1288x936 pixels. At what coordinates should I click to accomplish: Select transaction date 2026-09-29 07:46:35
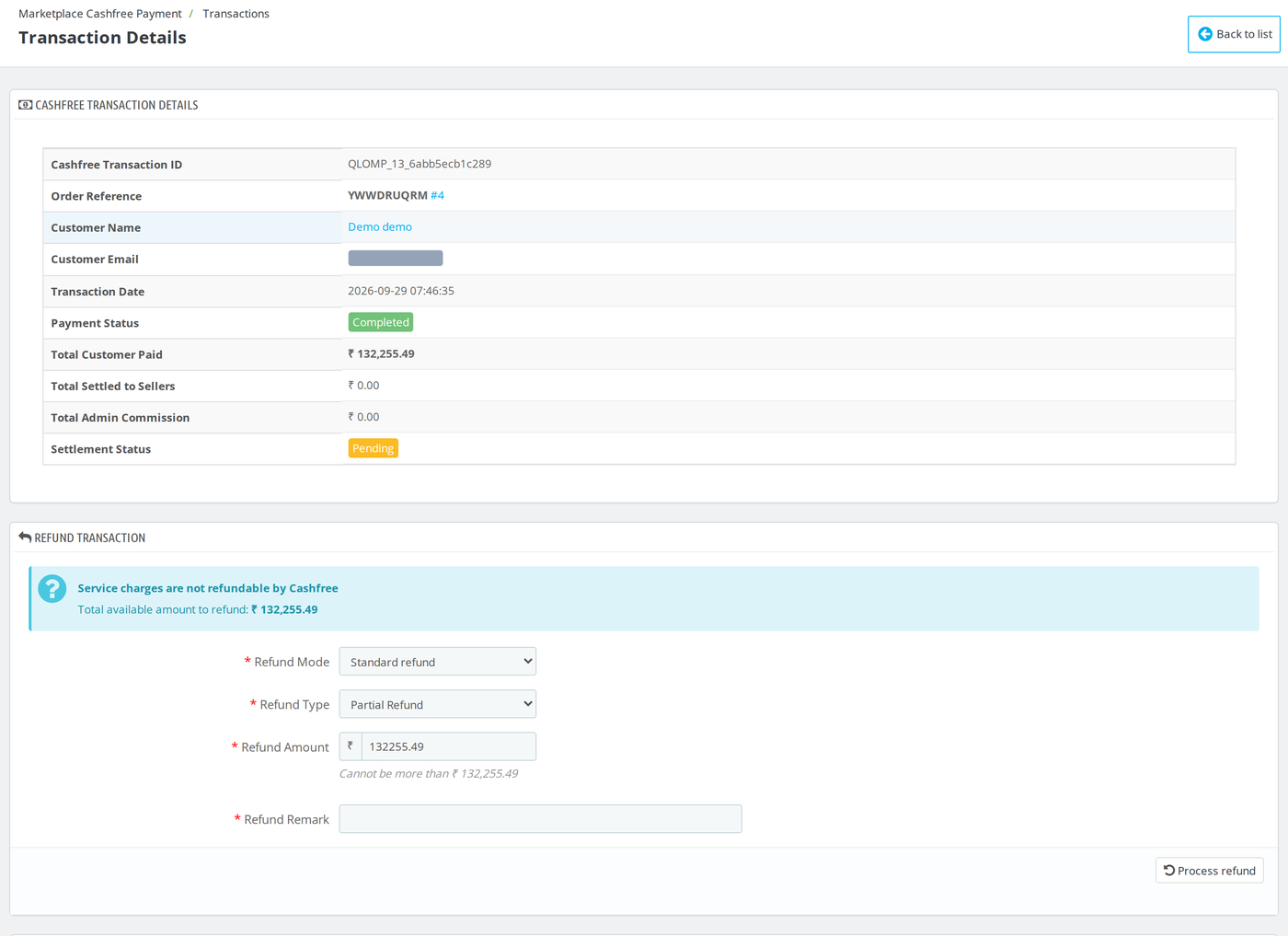tap(401, 291)
